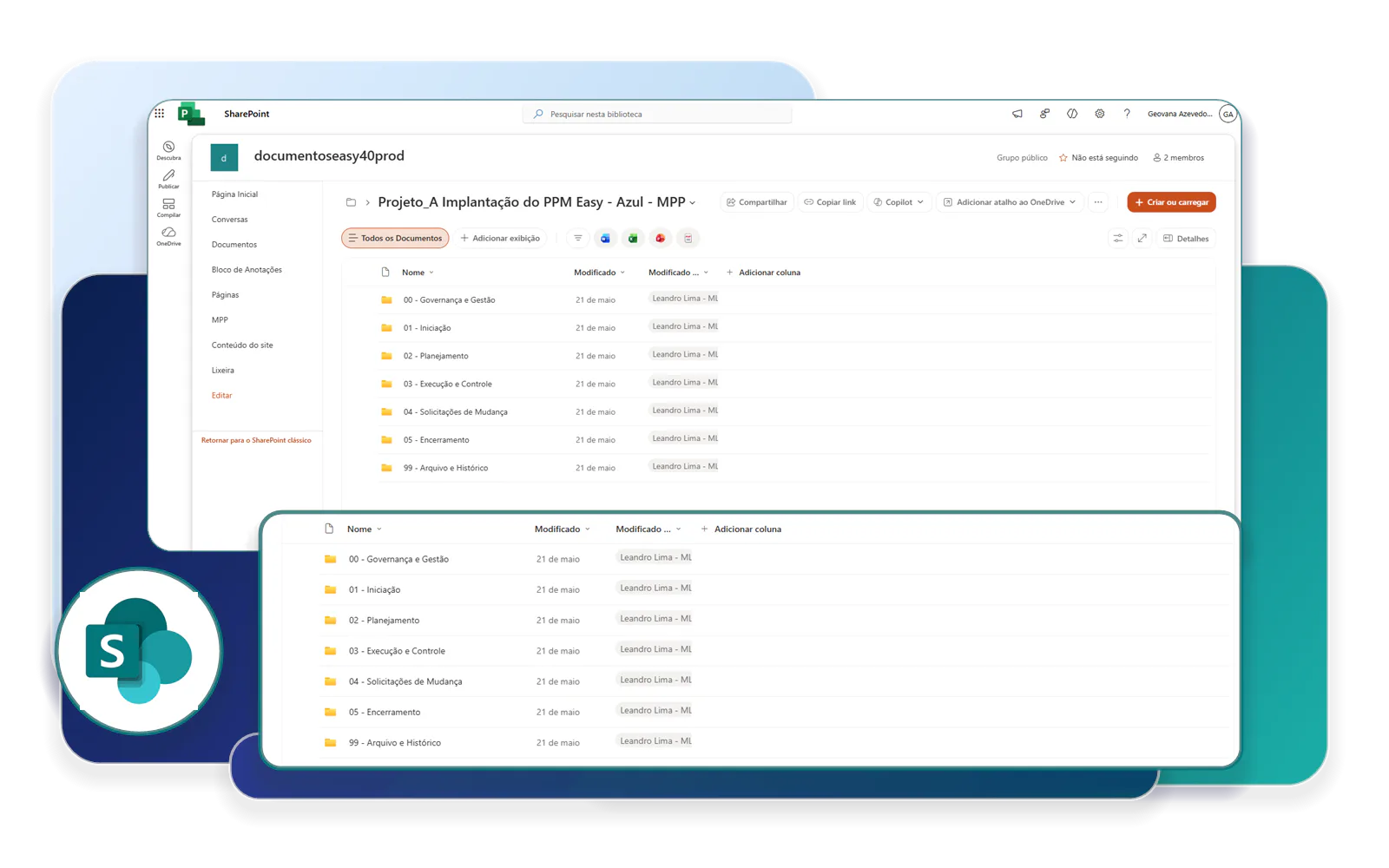This screenshot has height=868, width=1389.
Task: Open the settings gear icon
Action: coord(1100,114)
